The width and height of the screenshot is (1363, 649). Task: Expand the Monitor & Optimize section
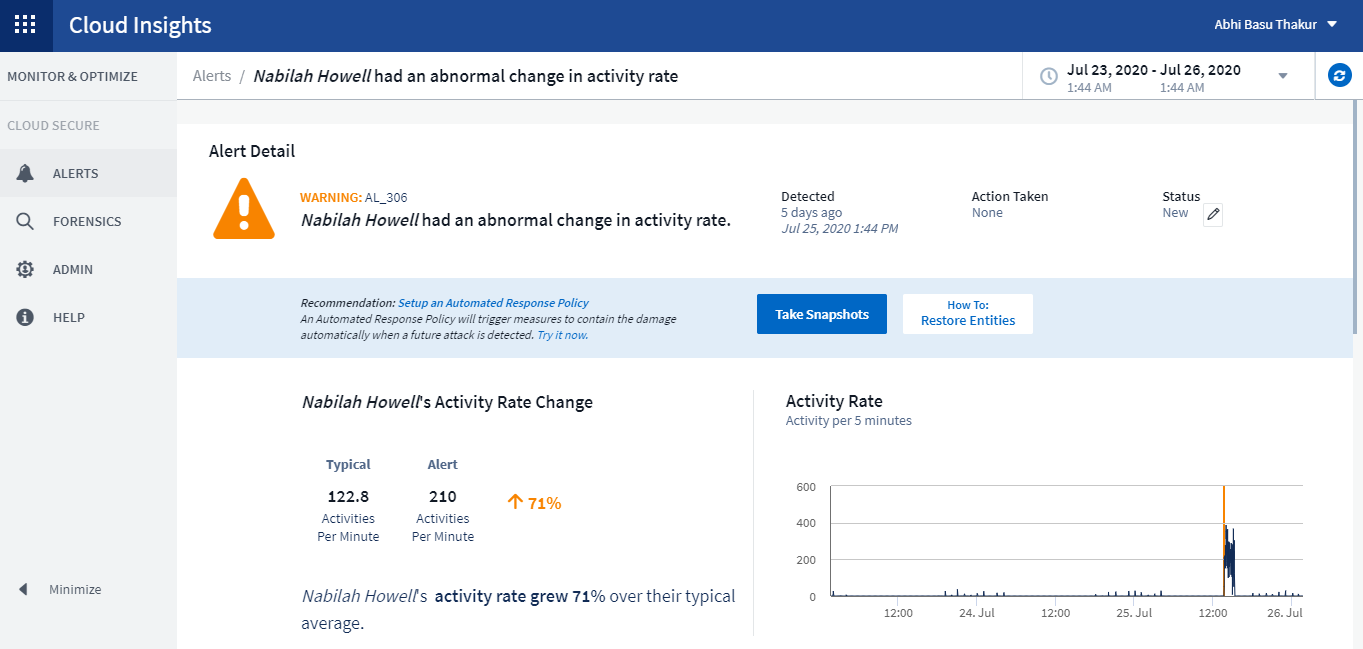point(72,76)
